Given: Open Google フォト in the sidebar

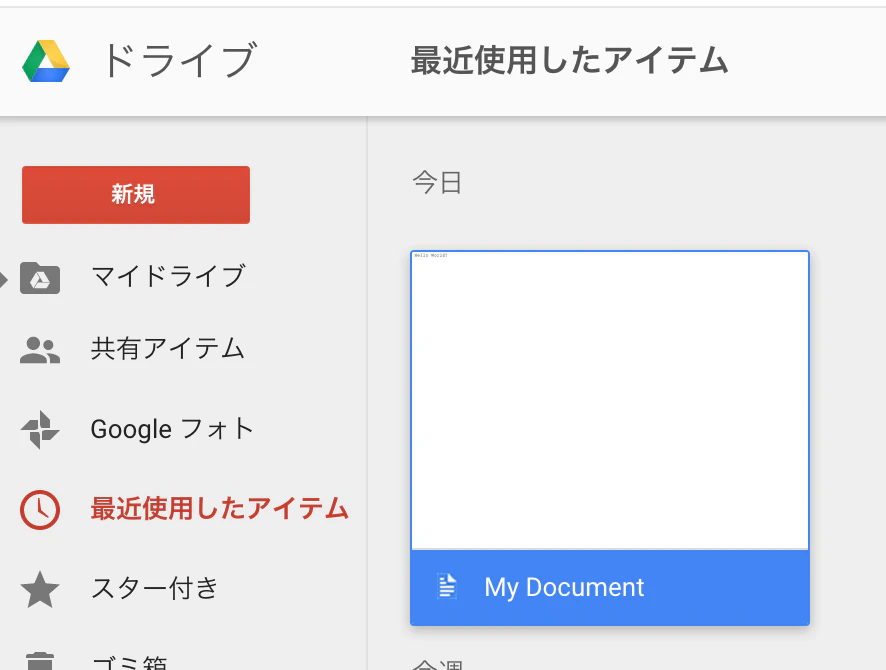Looking at the screenshot, I should coord(172,429).
